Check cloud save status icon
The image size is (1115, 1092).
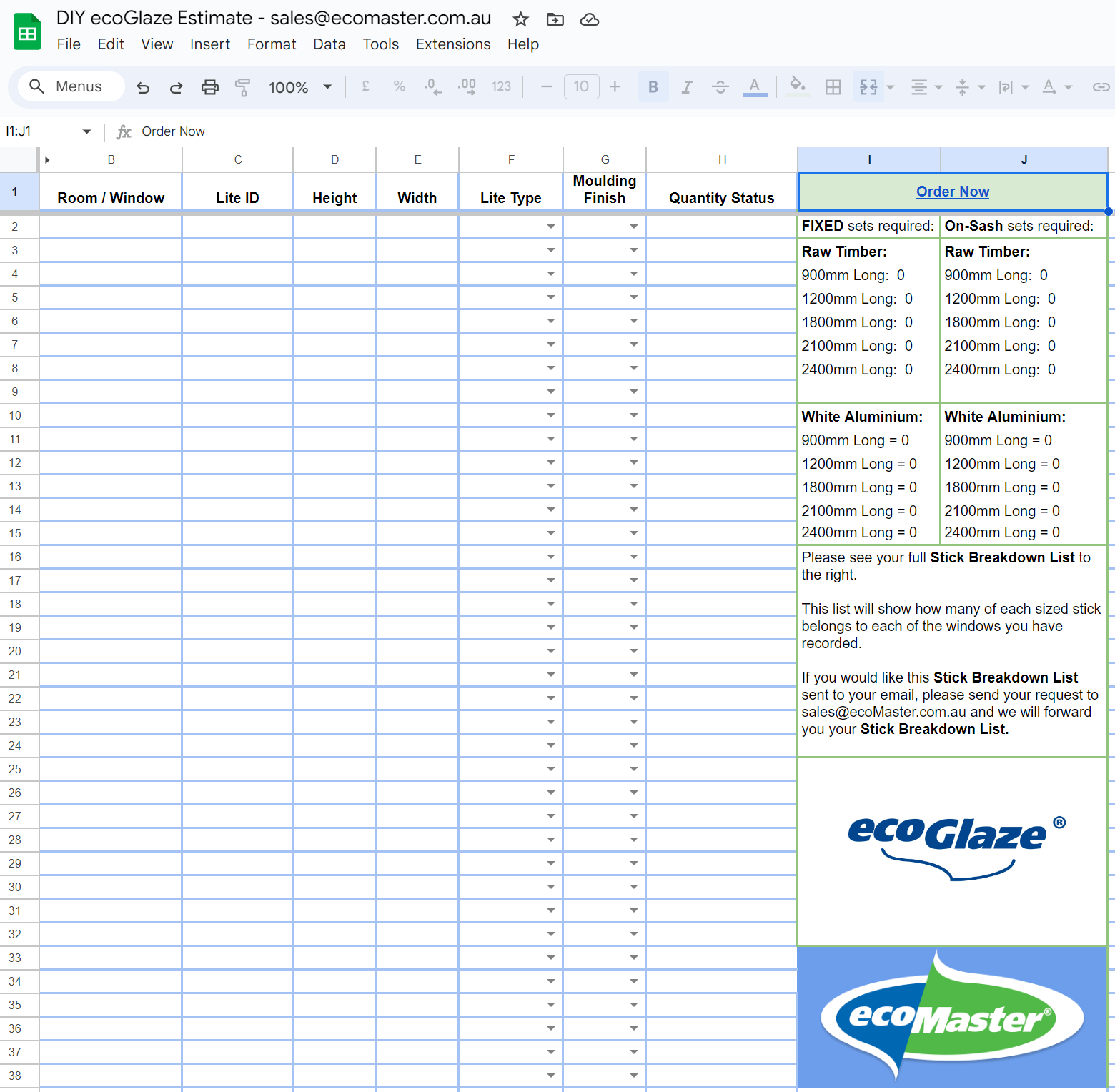590,19
